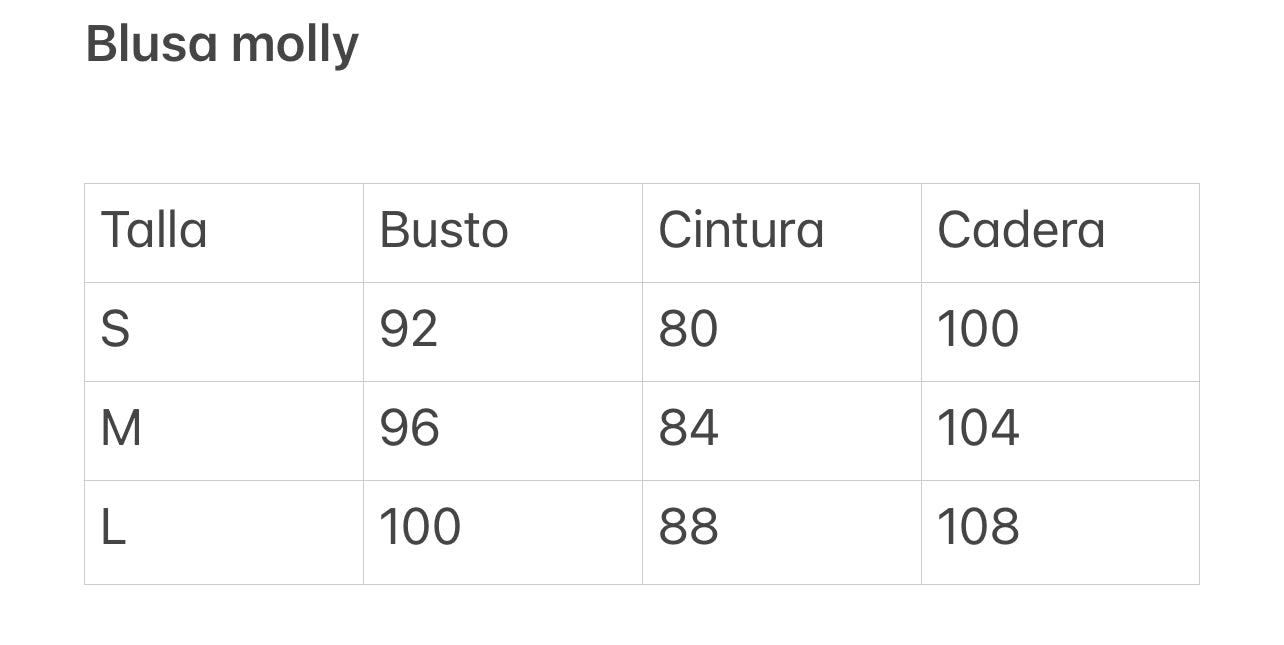Click the Cintura column header

(741, 231)
